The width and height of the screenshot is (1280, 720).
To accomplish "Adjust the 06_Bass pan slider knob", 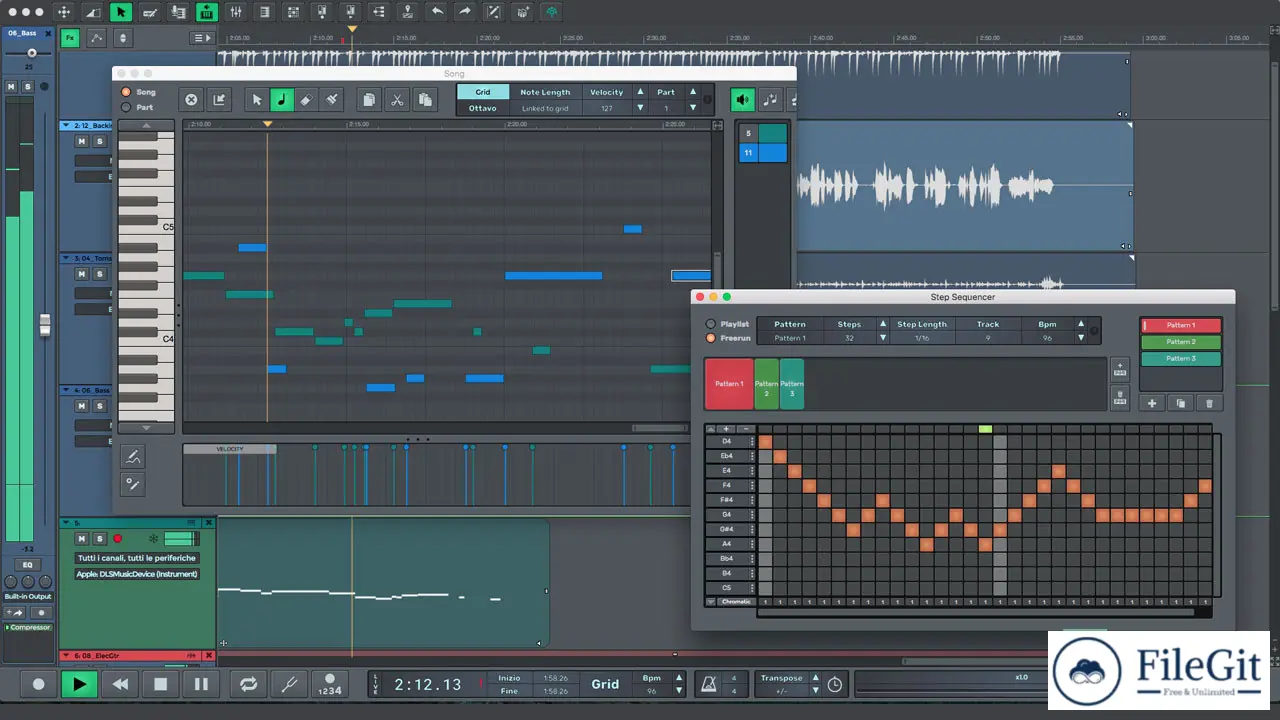I will pos(32,53).
